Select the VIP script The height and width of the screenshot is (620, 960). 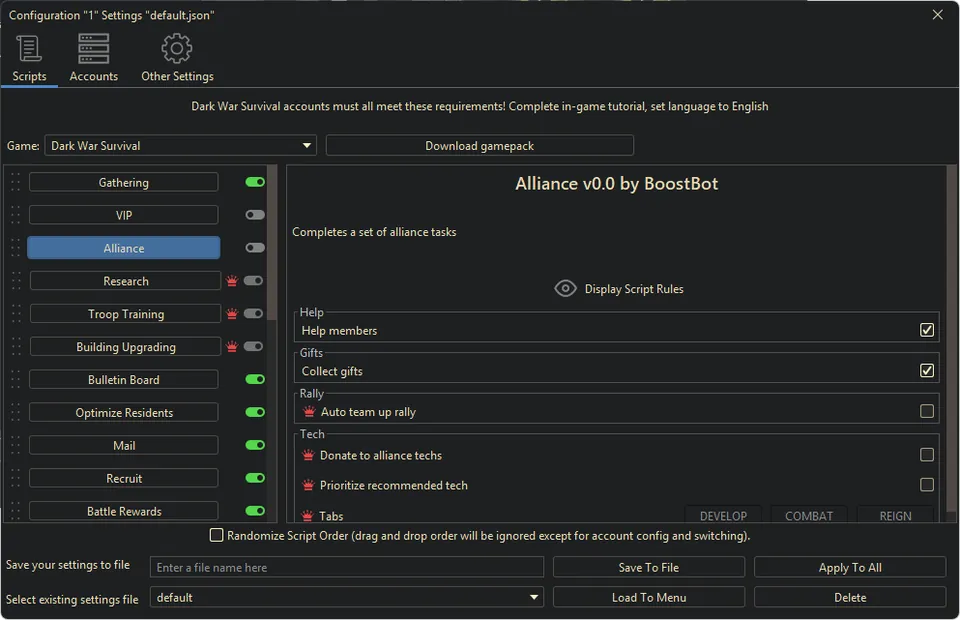pos(124,215)
